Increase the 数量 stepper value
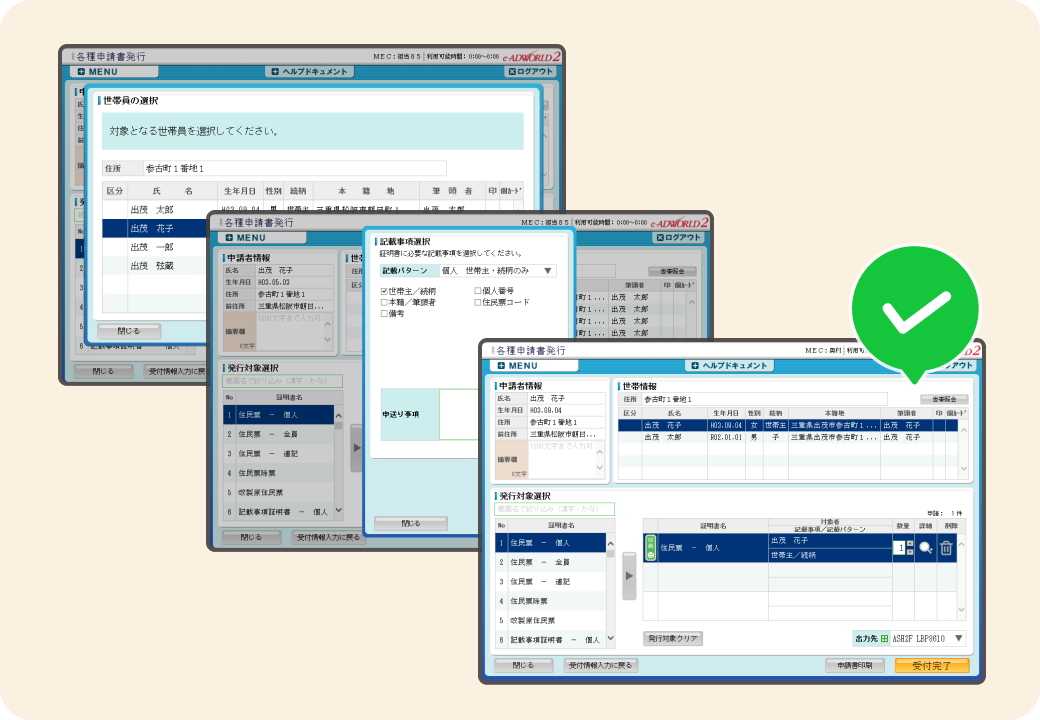 click(x=909, y=543)
